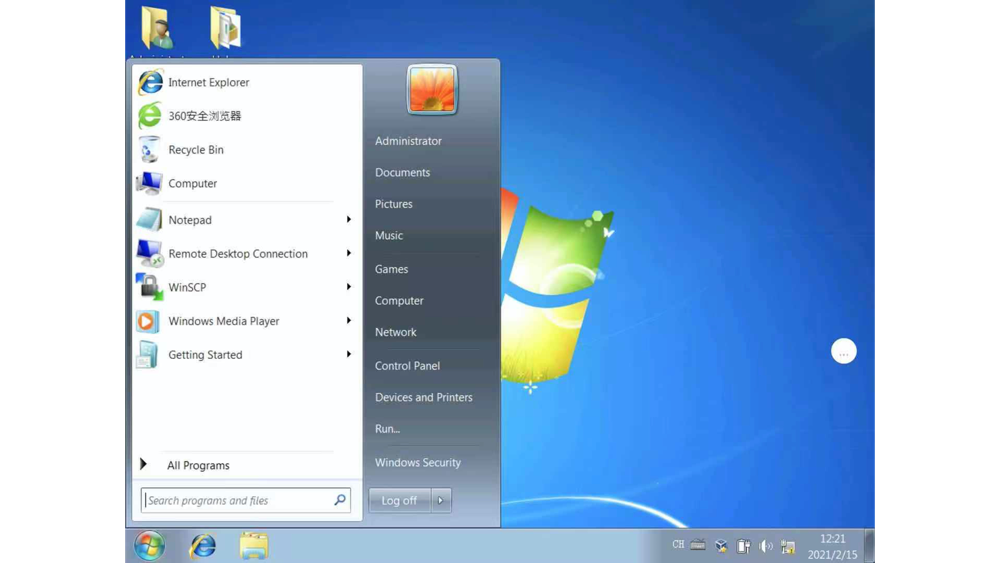Open the Getting Started icon
The height and width of the screenshot is (563, 1000).
click(148, 355)
